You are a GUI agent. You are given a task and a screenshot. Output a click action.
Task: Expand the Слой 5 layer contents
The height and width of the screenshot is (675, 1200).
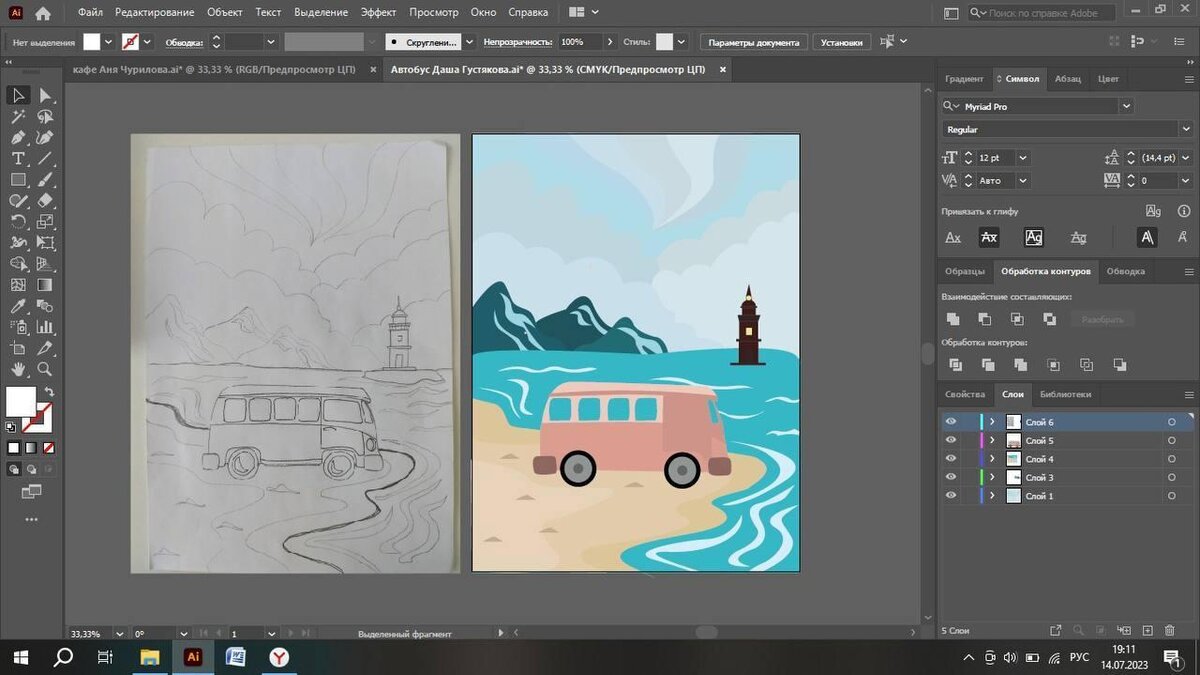pos(992,441)
